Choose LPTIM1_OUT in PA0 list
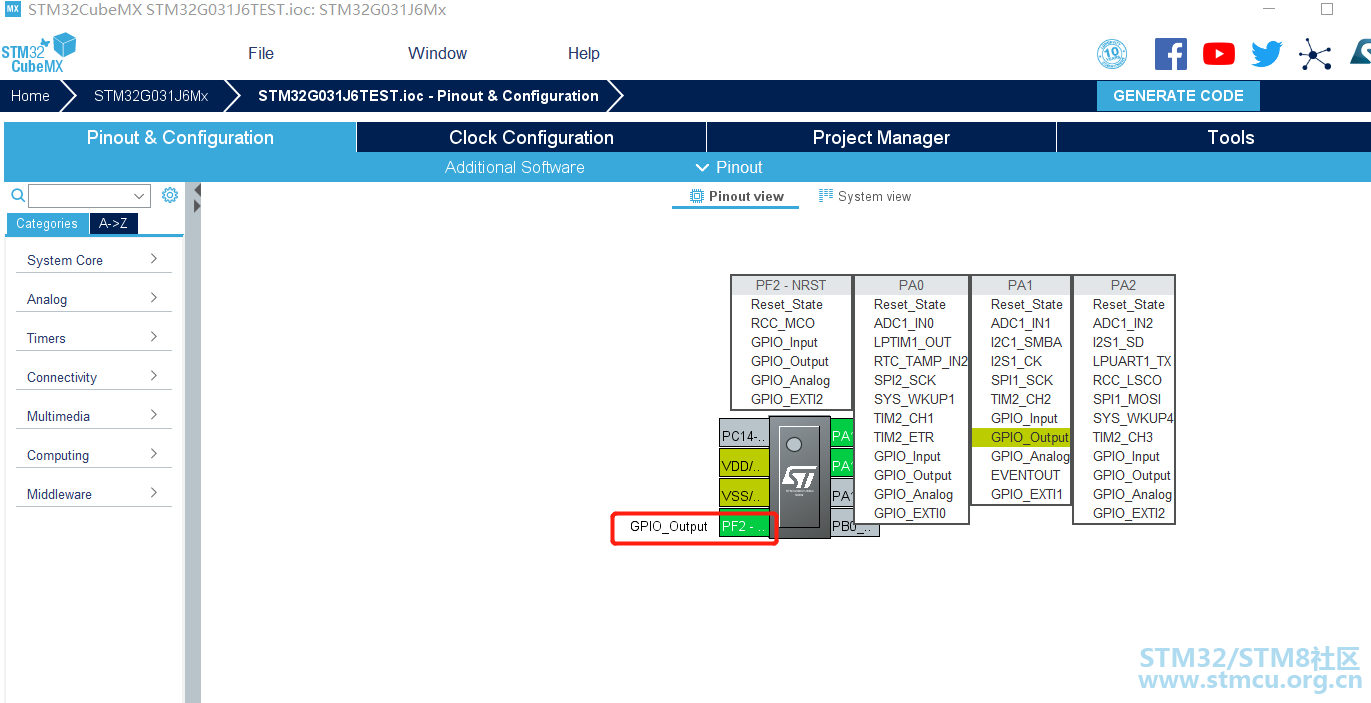This screenshot has width=1371, height=703. click(x=912, y=342)
